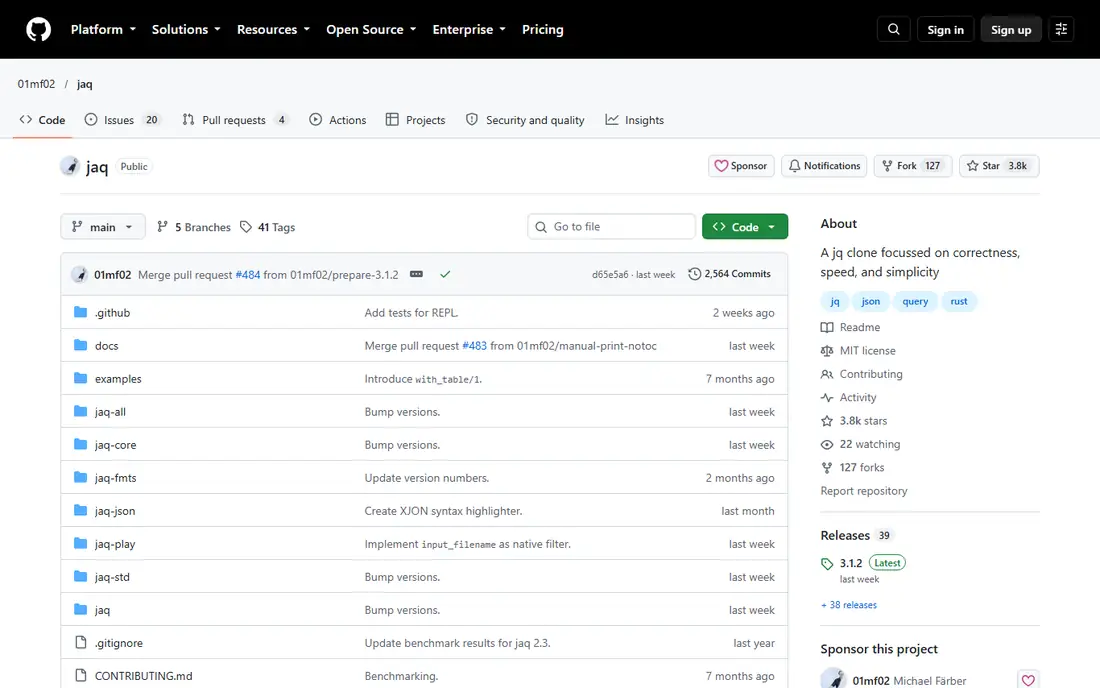The width and height of the screenshot is (1100, 688).
Task: Click the heart icon beside Michael Färber
Action: pyautogui.click(x=1028, y=680)
